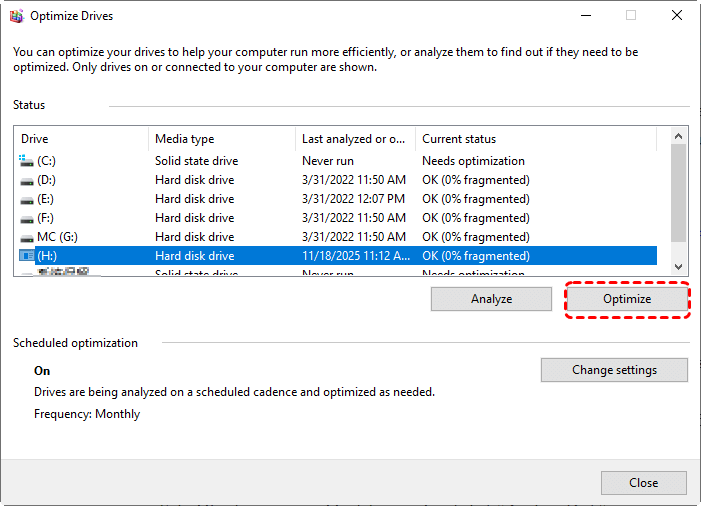Click the MC (G:) drive icon

click(x=26, y=237)
